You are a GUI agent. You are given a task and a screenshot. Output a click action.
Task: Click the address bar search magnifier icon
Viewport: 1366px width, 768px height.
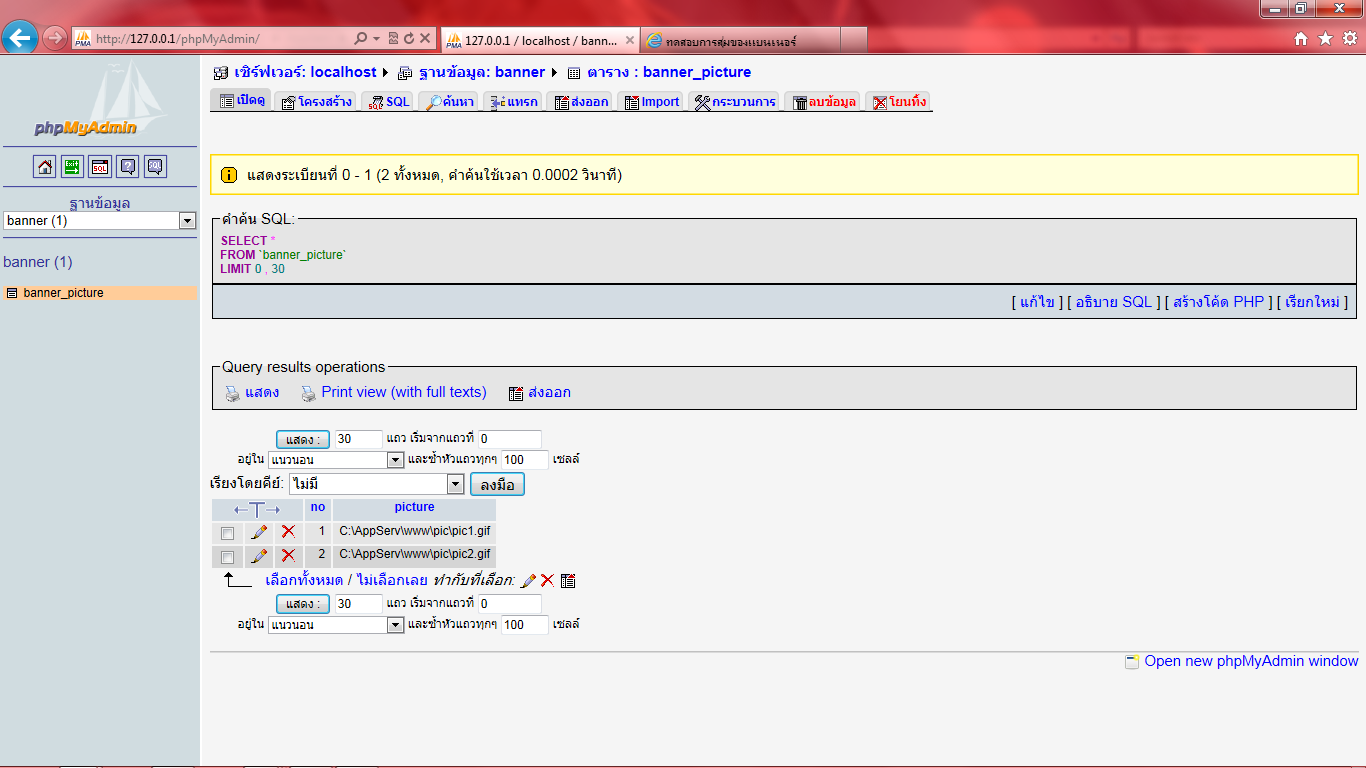(x=361, y=39)
